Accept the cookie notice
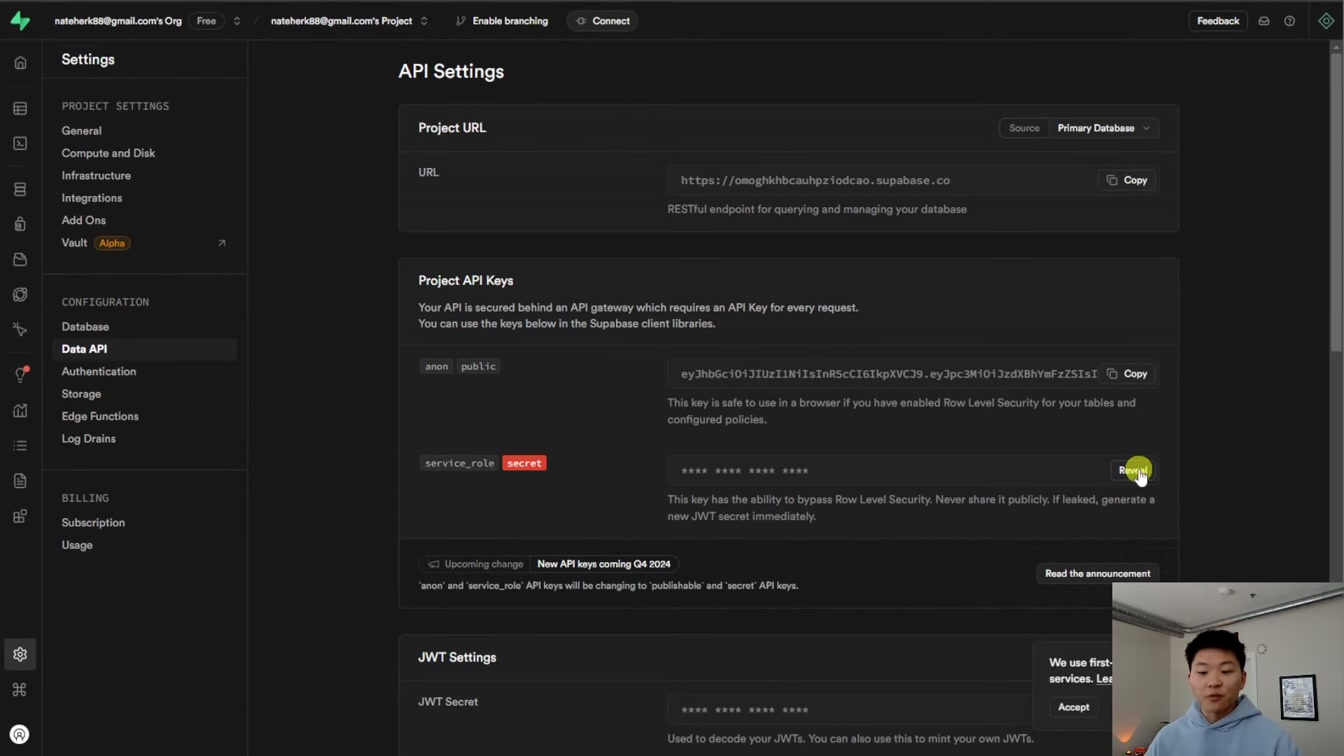1344x756 pixels. pyautogui.click(x=1073, y=707)
